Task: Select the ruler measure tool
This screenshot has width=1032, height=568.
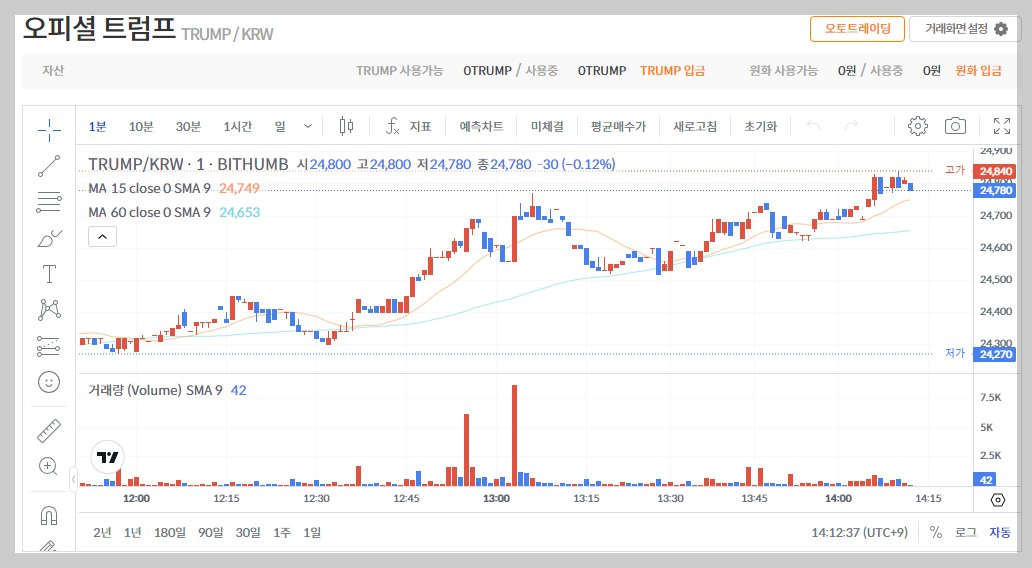Action: tap(49, 430)
